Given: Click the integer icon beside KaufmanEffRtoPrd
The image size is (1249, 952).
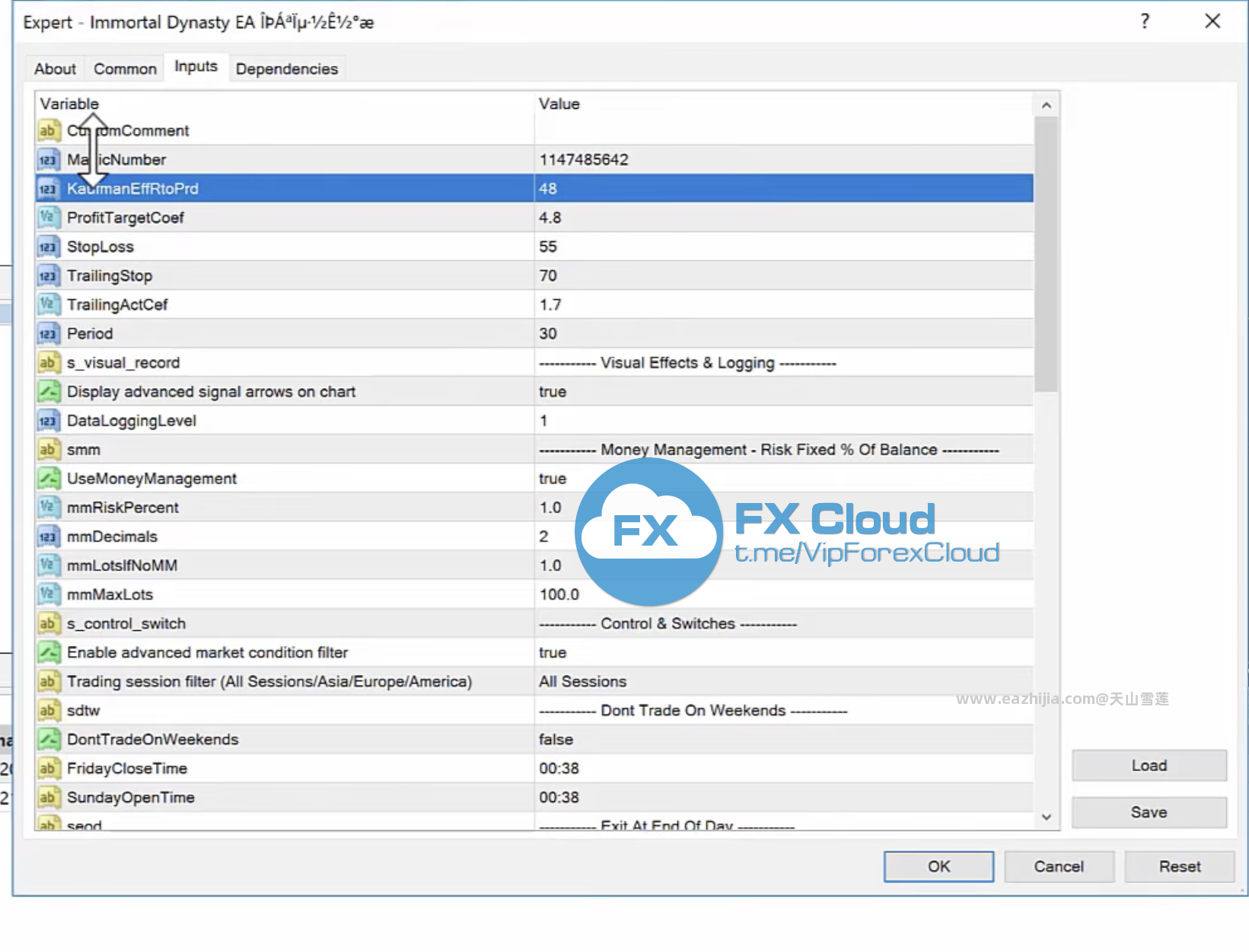Looking at the screenshot, I should 48,189.
